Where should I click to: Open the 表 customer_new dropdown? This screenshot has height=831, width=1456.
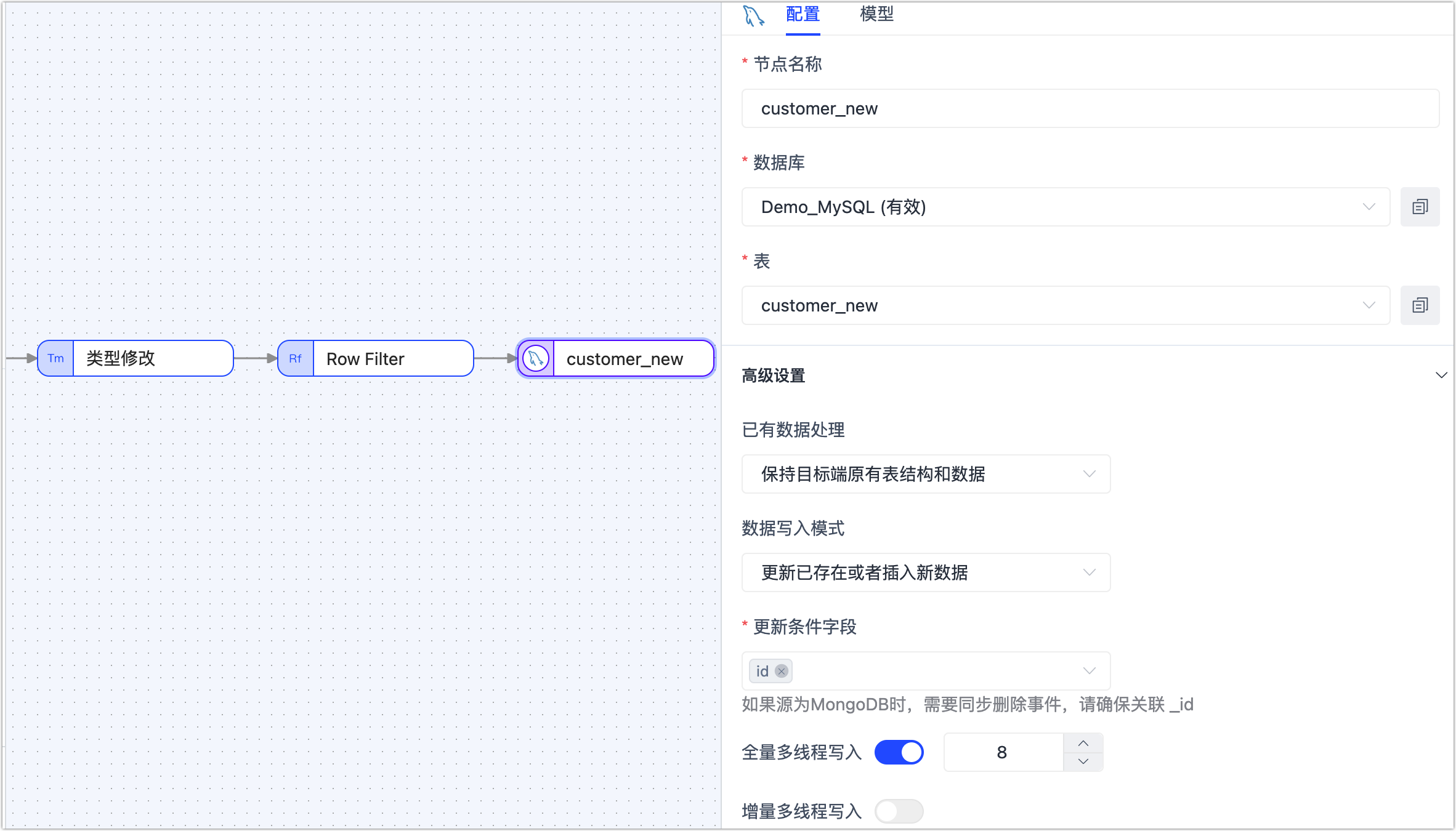pyautogui.click(x=1066, y=305)
